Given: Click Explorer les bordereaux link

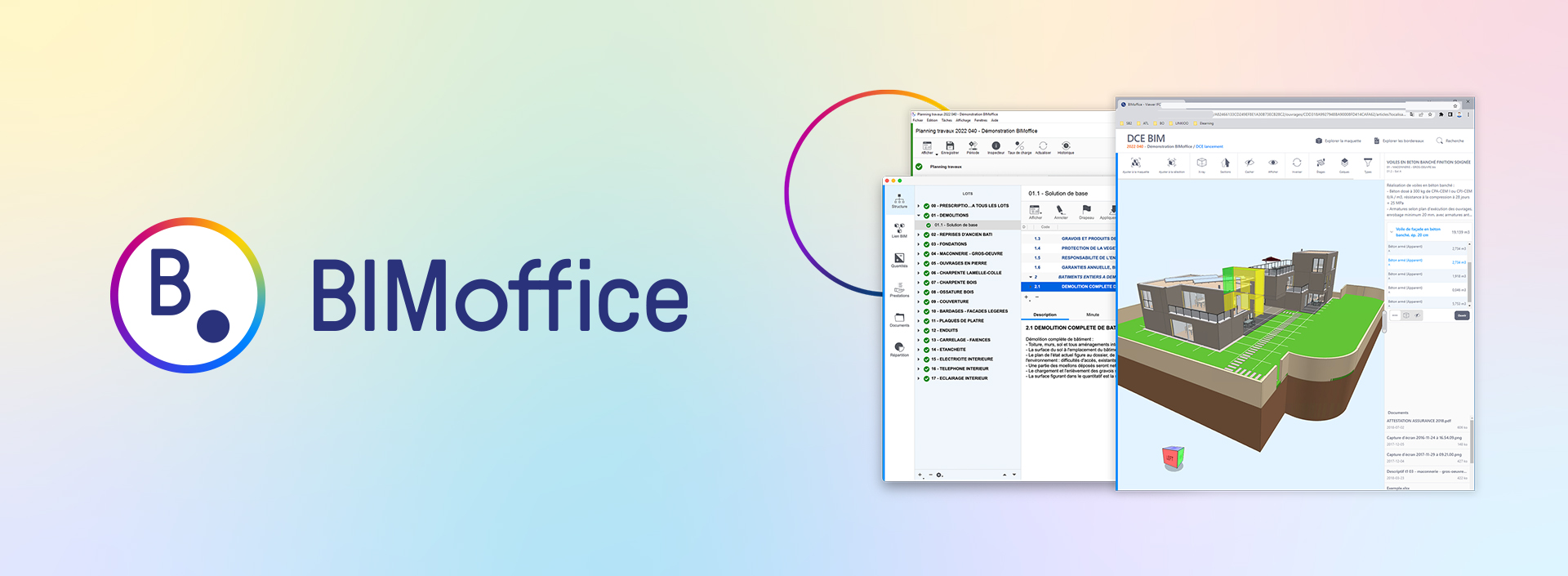Looking at the screenshot, I should 1399,141.
